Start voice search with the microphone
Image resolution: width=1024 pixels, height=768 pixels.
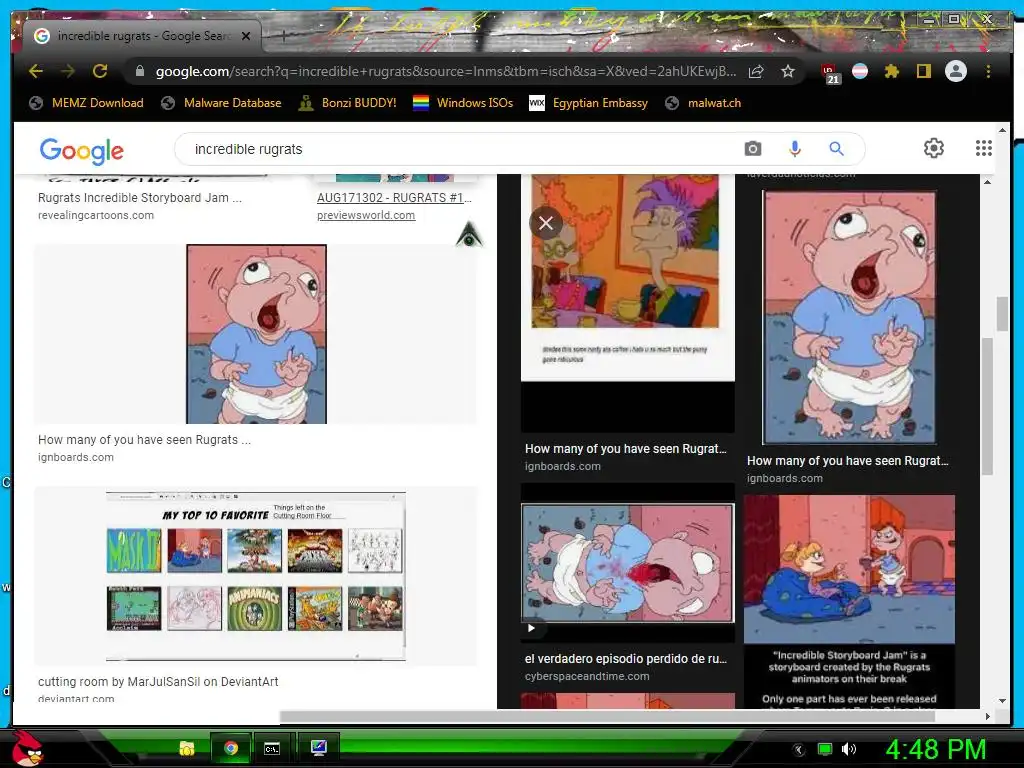coord(795,149)
